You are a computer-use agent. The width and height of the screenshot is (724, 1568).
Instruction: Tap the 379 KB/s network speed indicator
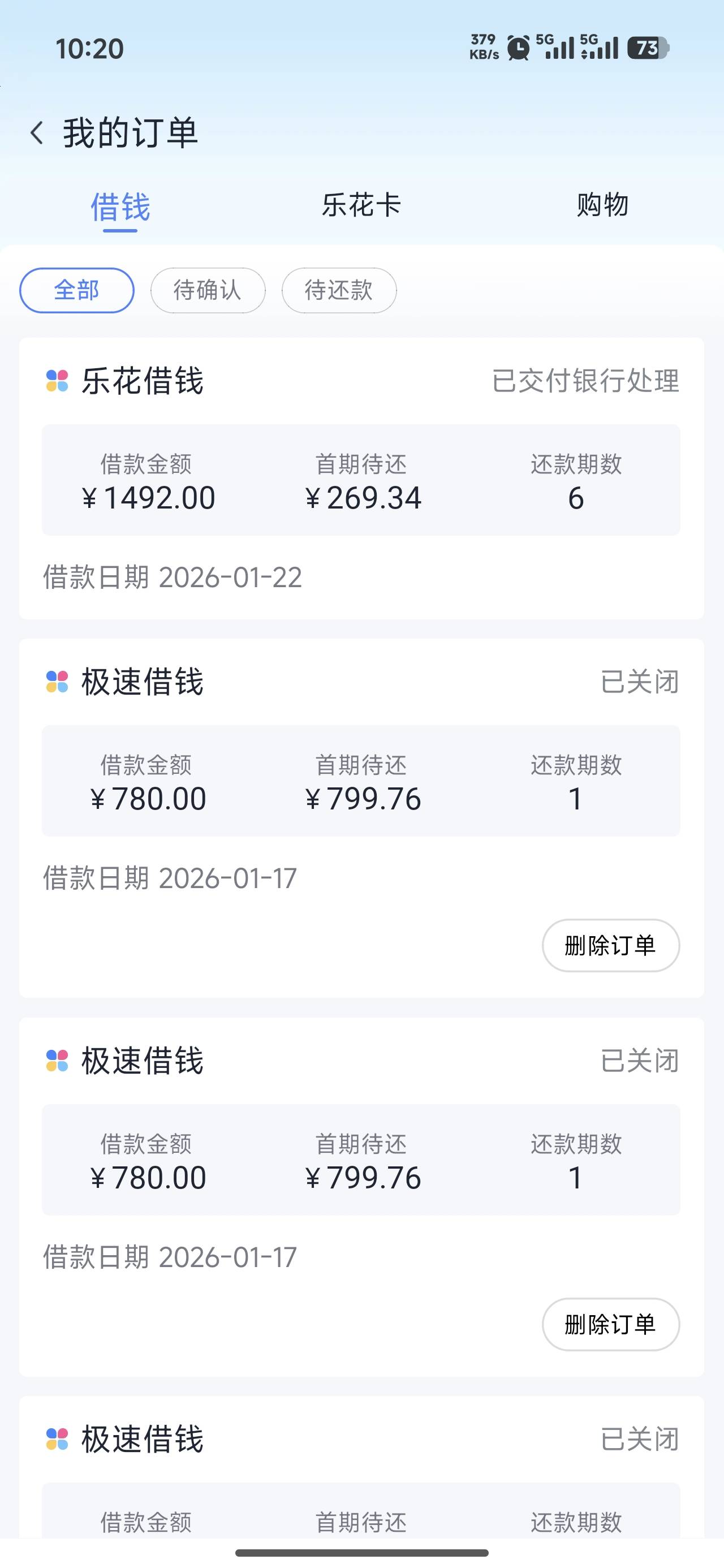[484, 48]
